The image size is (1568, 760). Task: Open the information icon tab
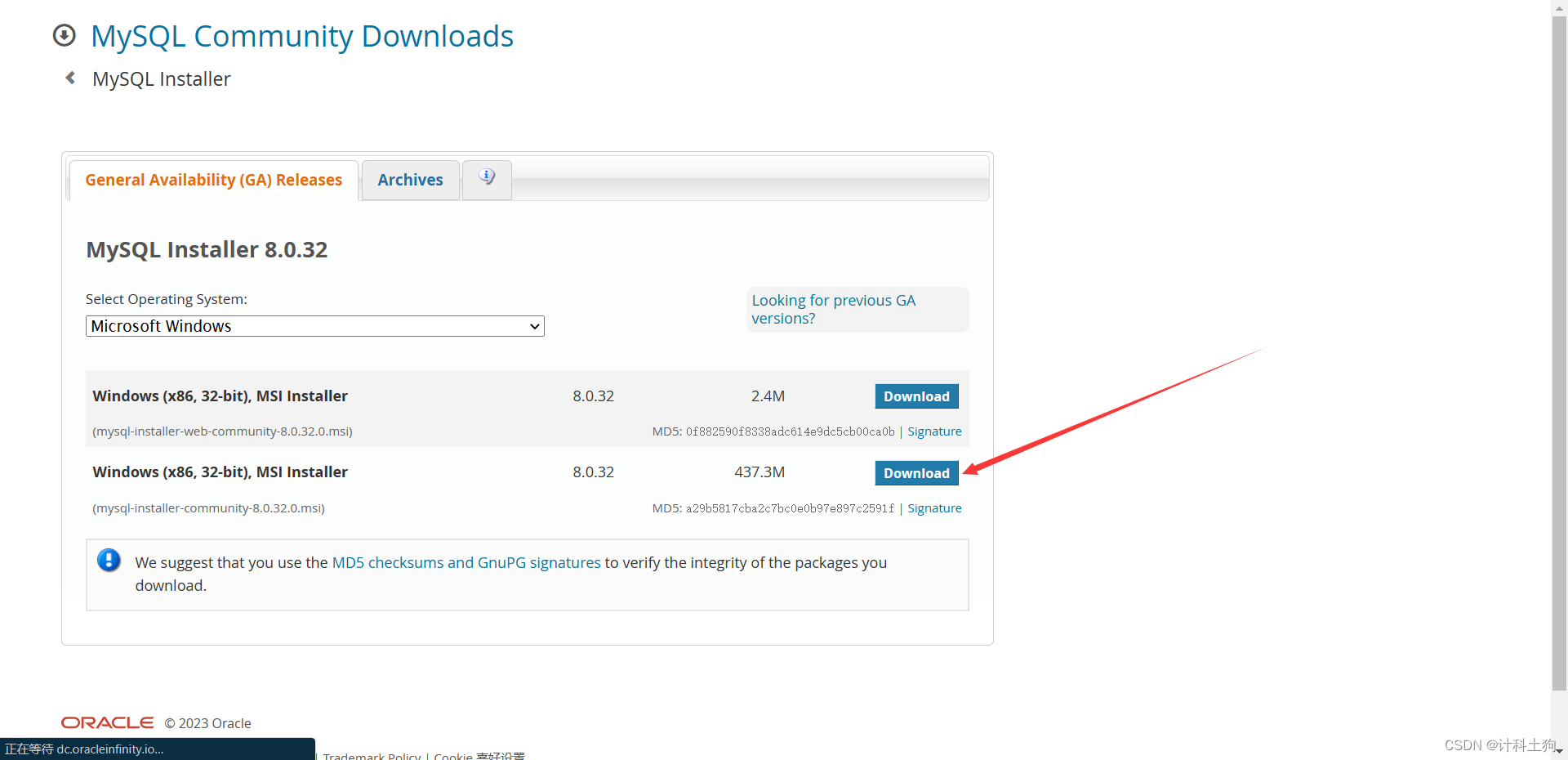pyautogui.click(x=487, y=179)
